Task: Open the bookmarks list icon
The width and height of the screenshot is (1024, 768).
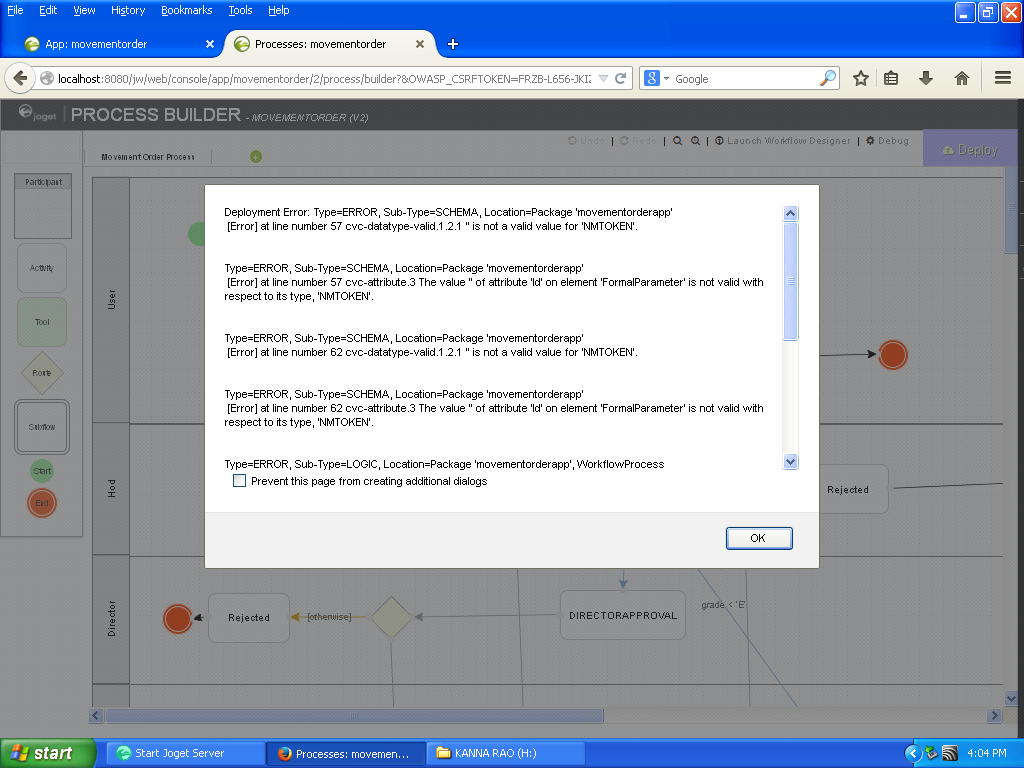Action: 891,78
